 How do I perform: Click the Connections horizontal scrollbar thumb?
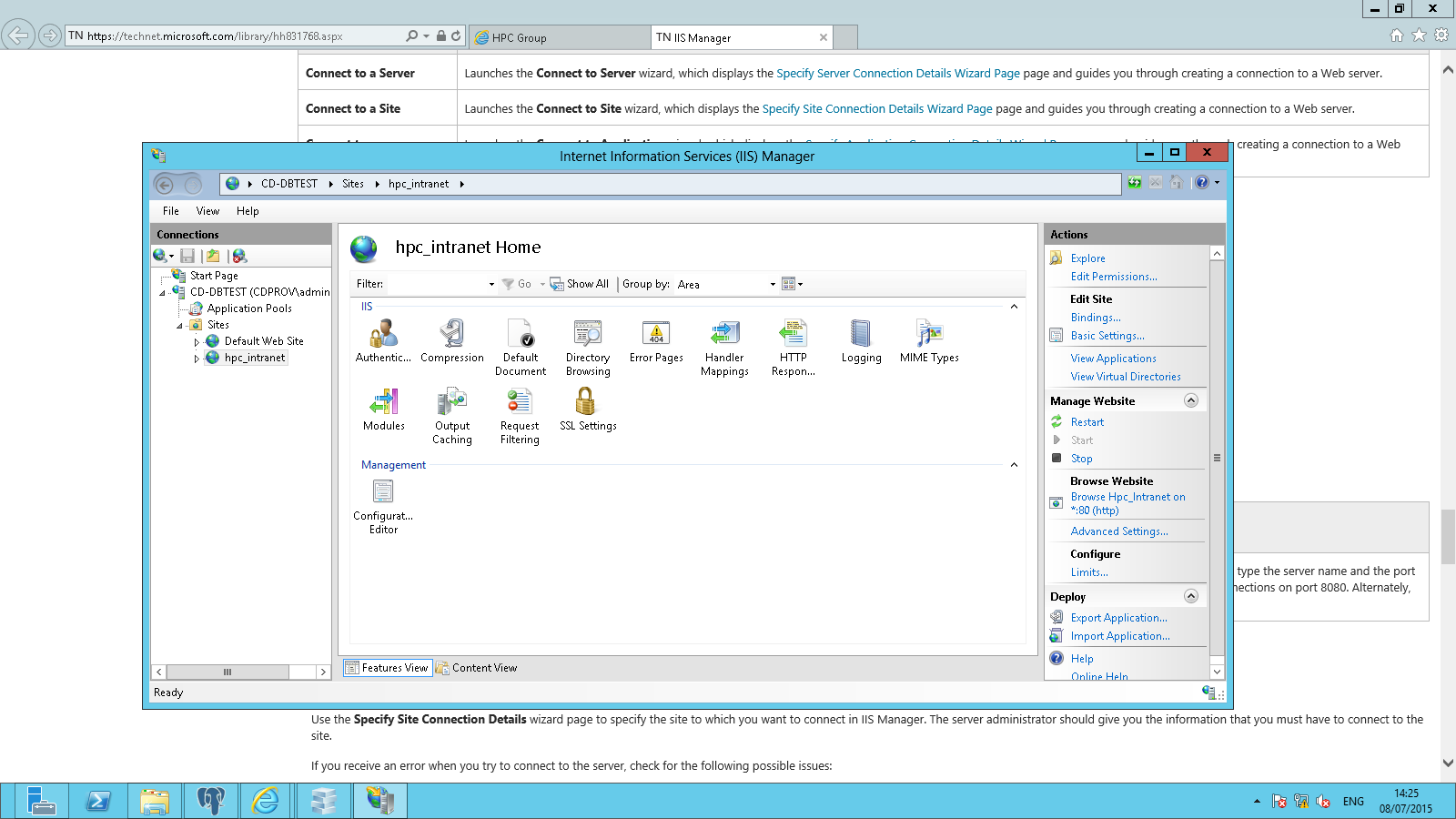pyautogui.click(x=227, y=672)
